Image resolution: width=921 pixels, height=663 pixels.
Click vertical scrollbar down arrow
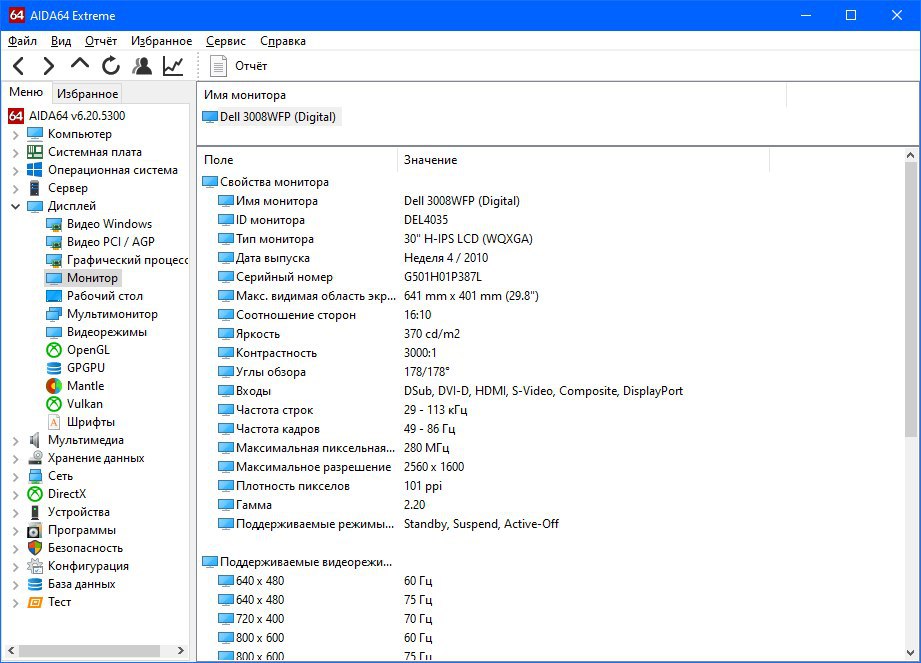tap(910, 653)
